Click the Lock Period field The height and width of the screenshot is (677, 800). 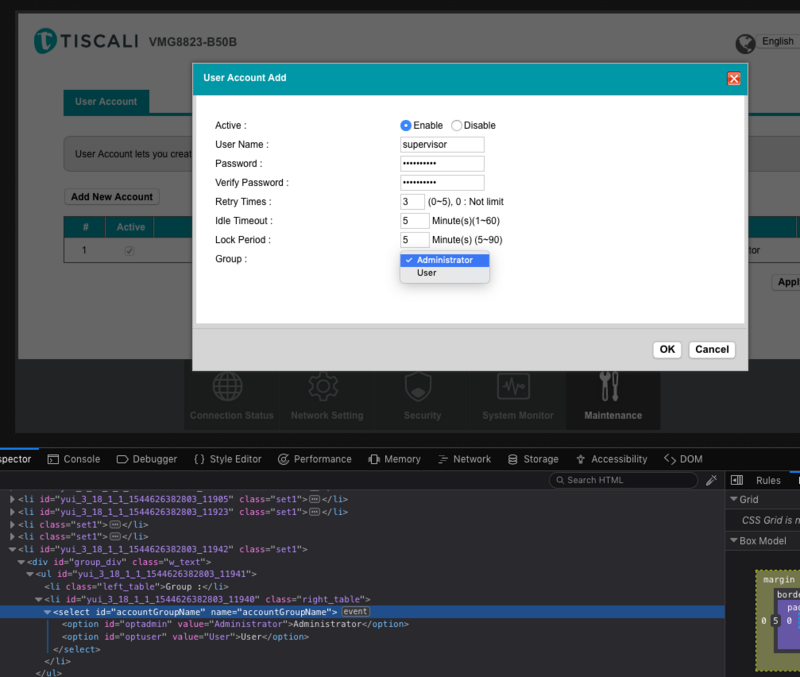coord(414,240)
